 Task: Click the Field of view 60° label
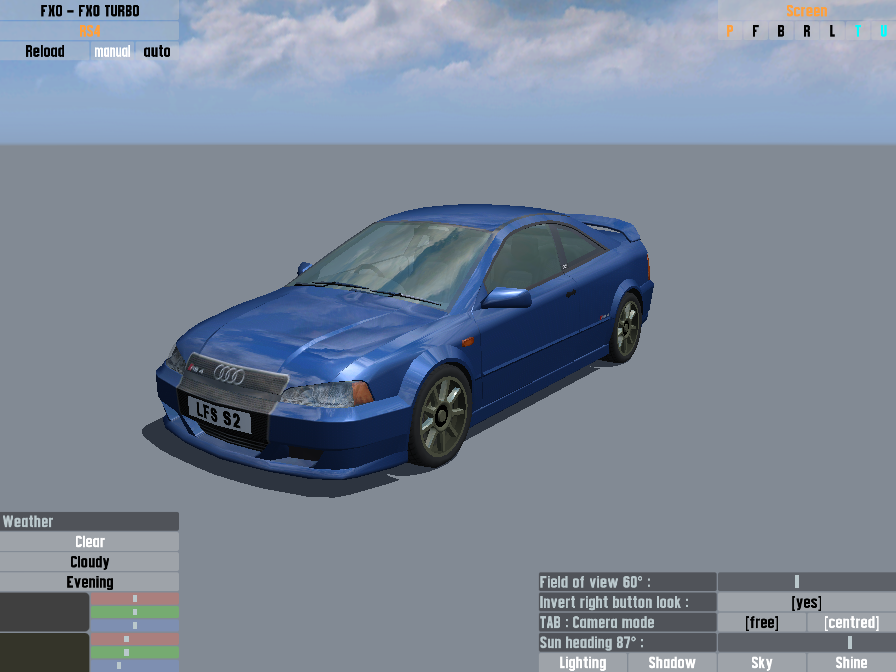tap(627, 582)
